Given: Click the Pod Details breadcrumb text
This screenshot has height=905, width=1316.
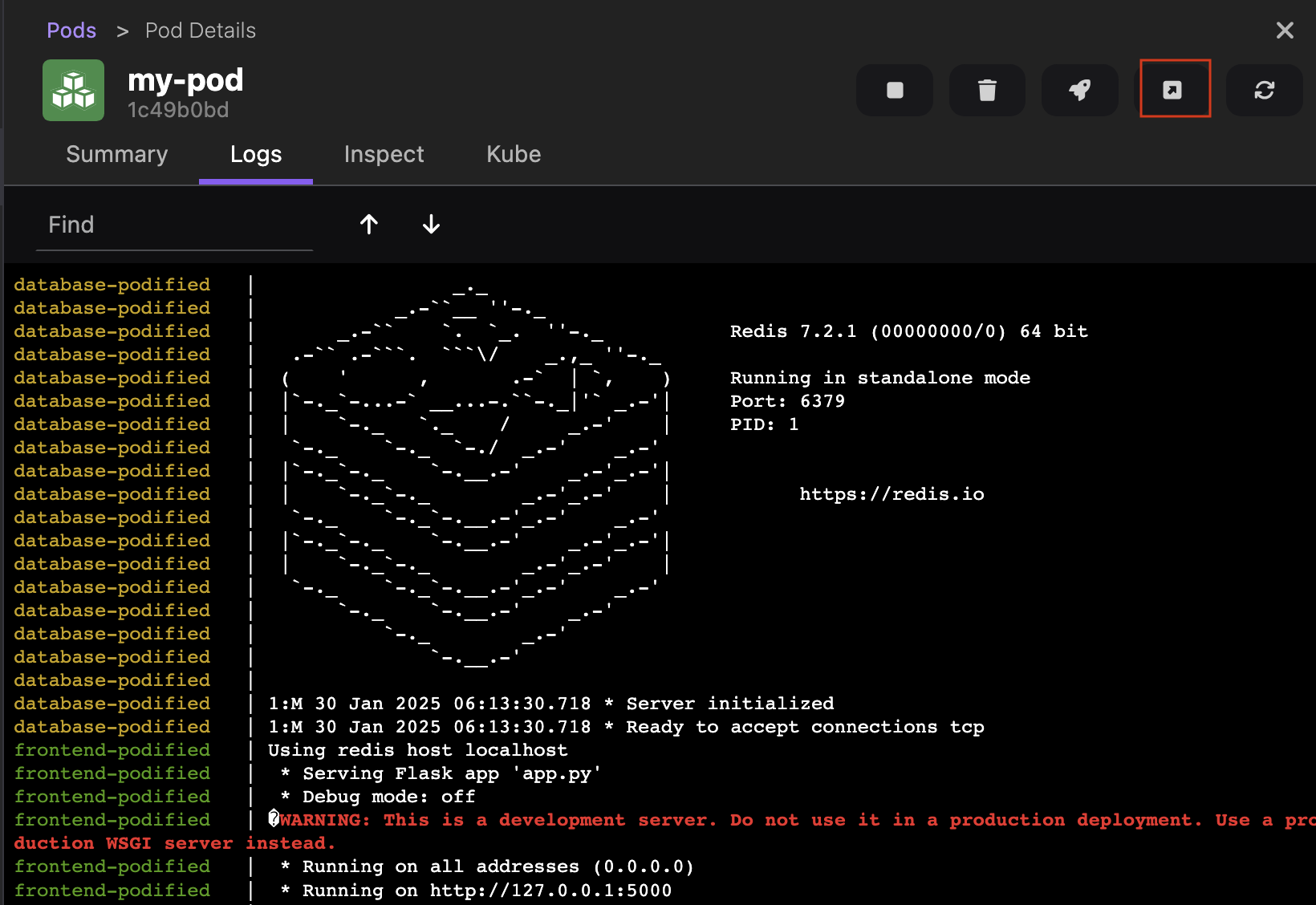Looking at the screenshot, I should tap(201, 30).
